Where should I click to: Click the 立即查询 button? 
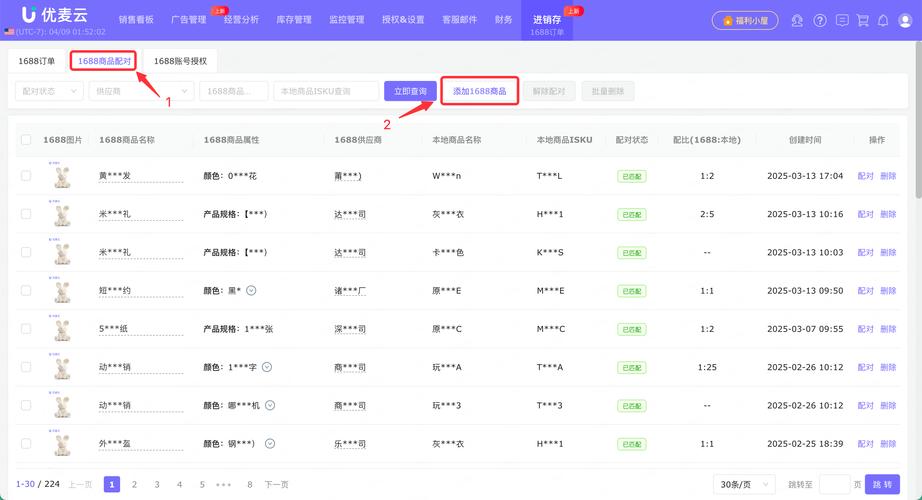coord(410,91)
